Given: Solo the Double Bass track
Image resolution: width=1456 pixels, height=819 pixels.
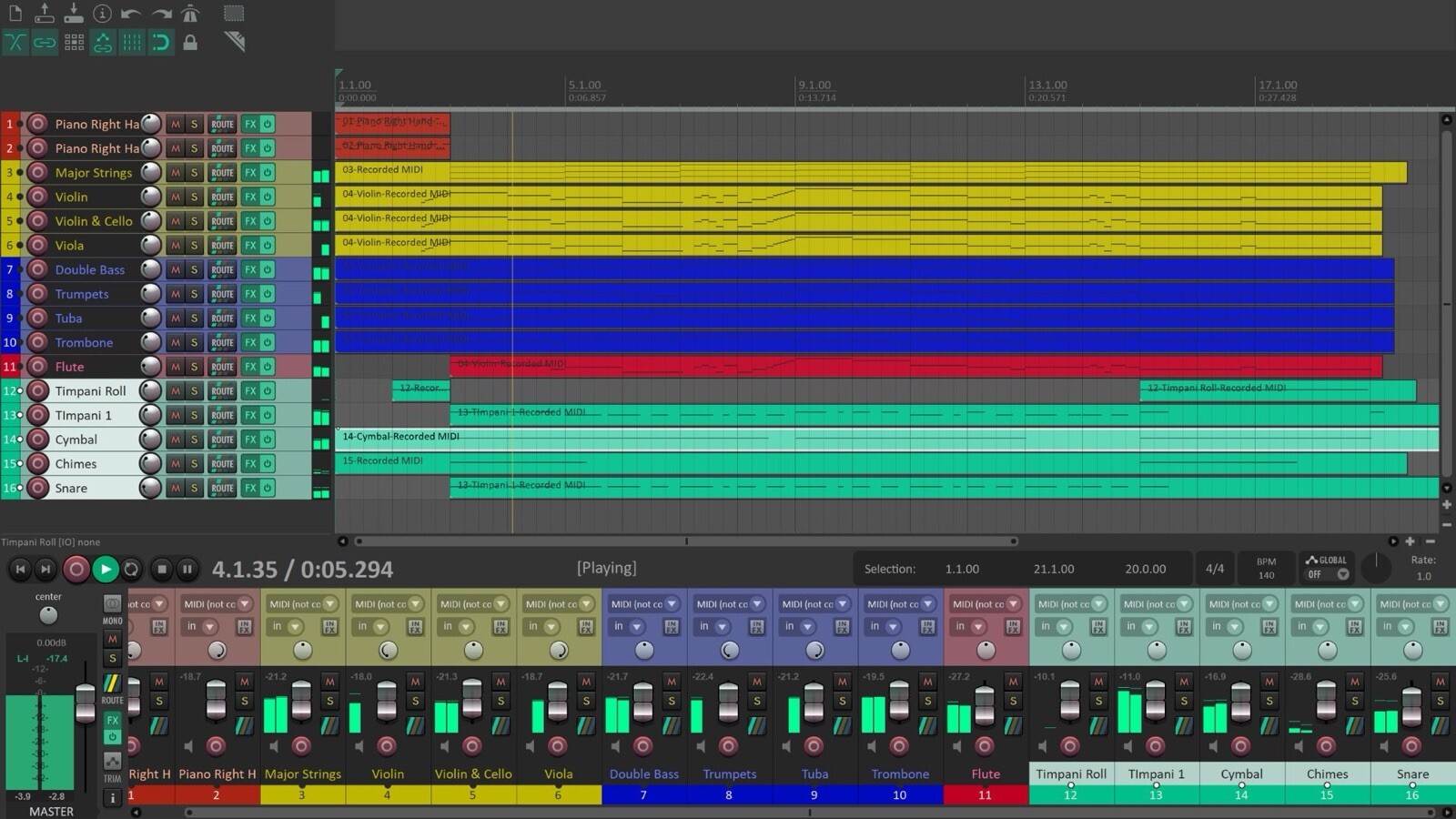Looking at the screenshot, I should [194, 269].
